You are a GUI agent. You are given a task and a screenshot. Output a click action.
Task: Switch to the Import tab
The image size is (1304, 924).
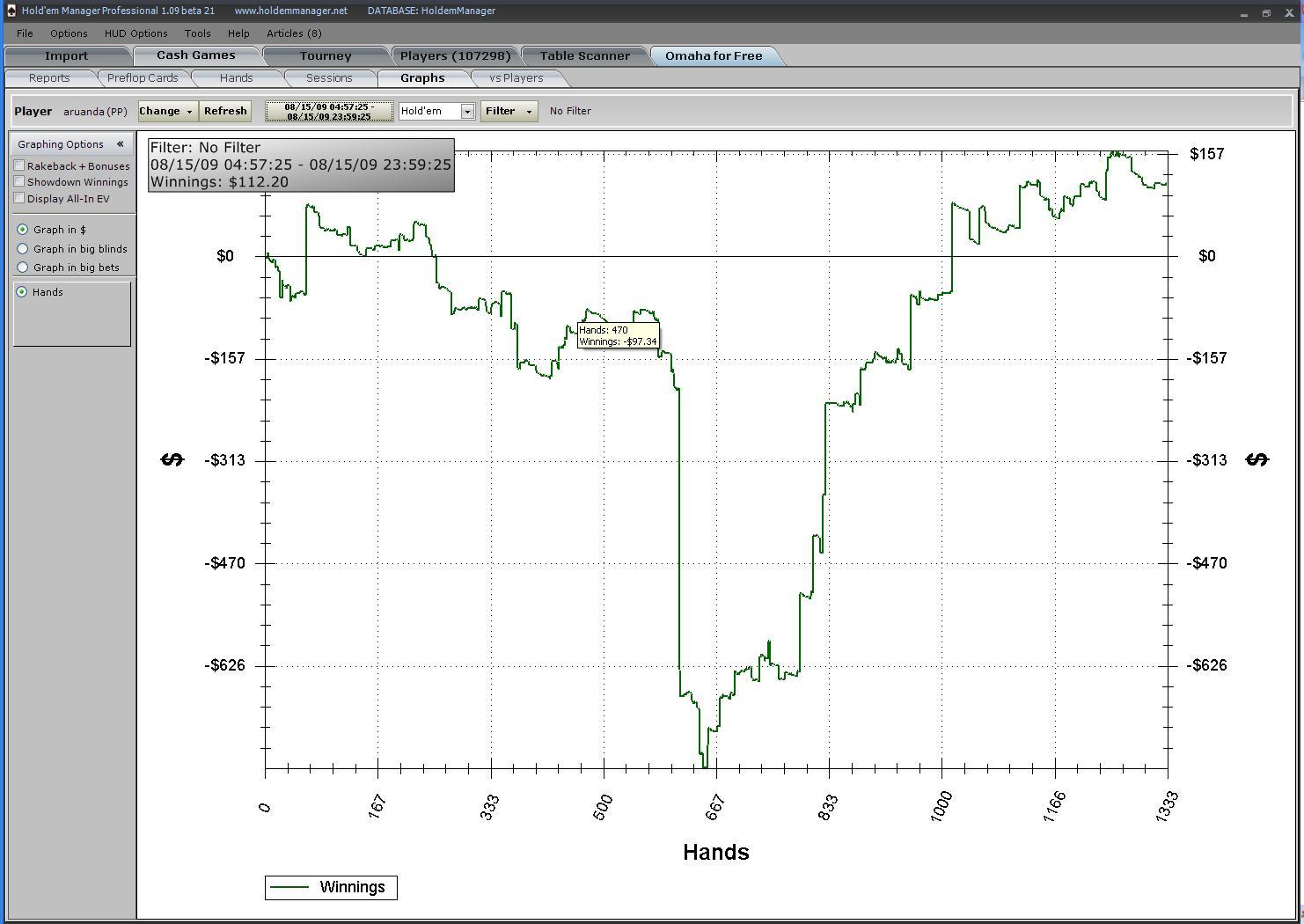pos(67,55)
